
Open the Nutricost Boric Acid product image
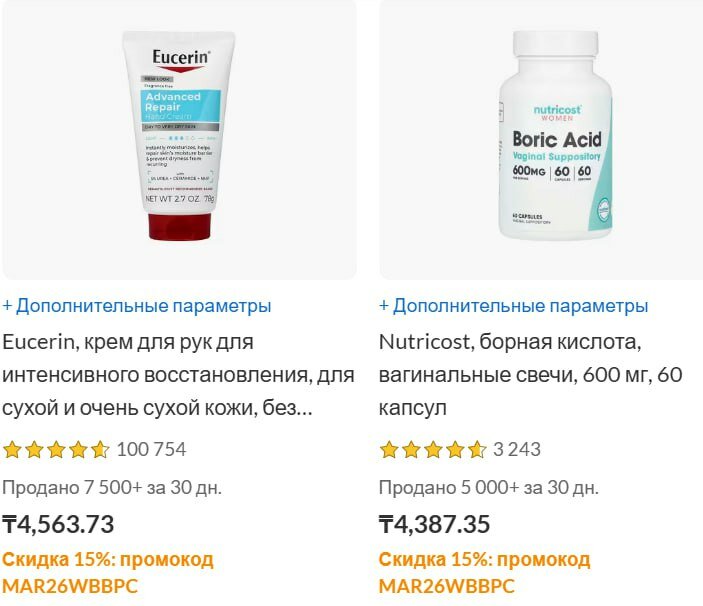click(541, 139)
